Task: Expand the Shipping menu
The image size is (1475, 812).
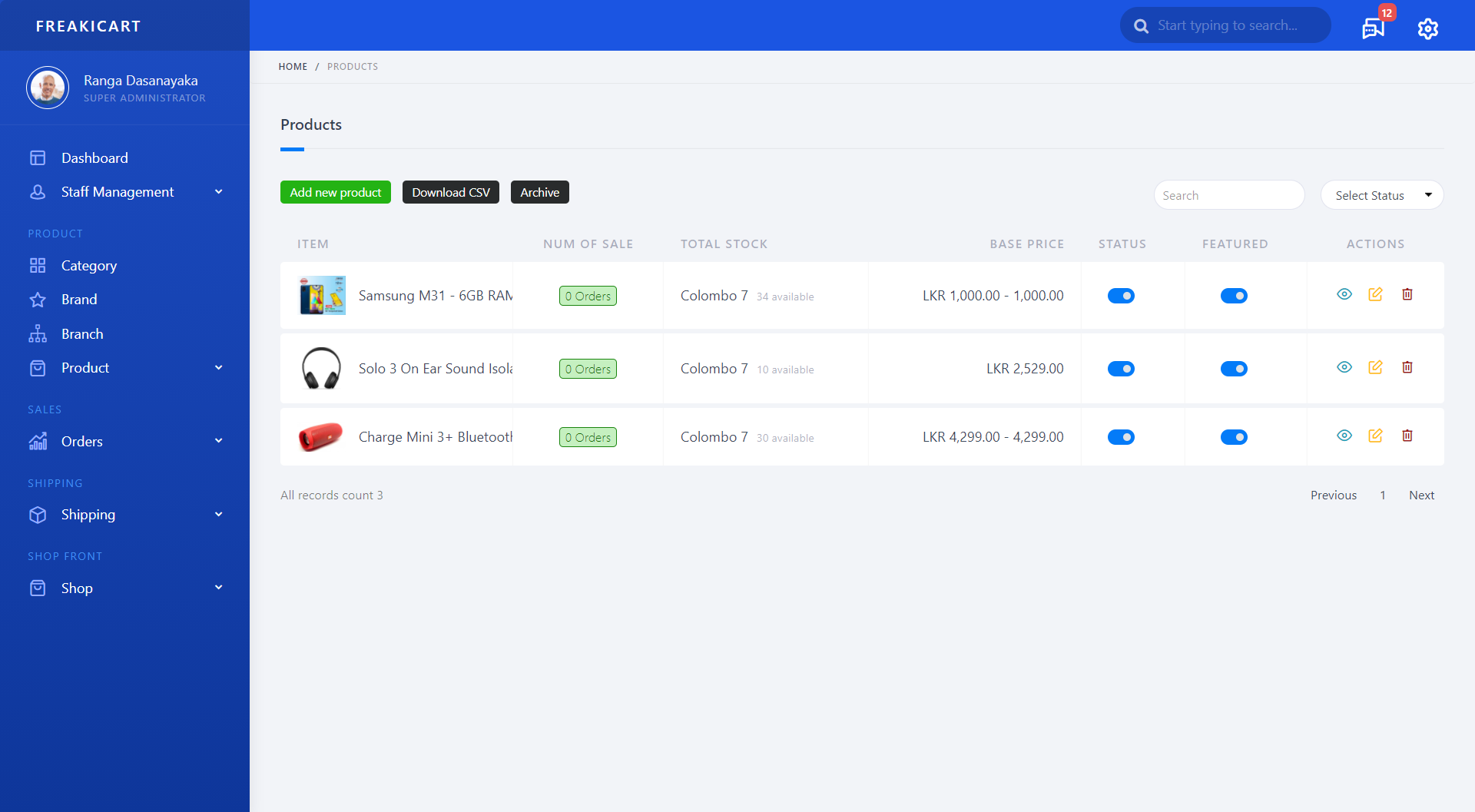Action: pyautogui.click(x=88, y=515)
